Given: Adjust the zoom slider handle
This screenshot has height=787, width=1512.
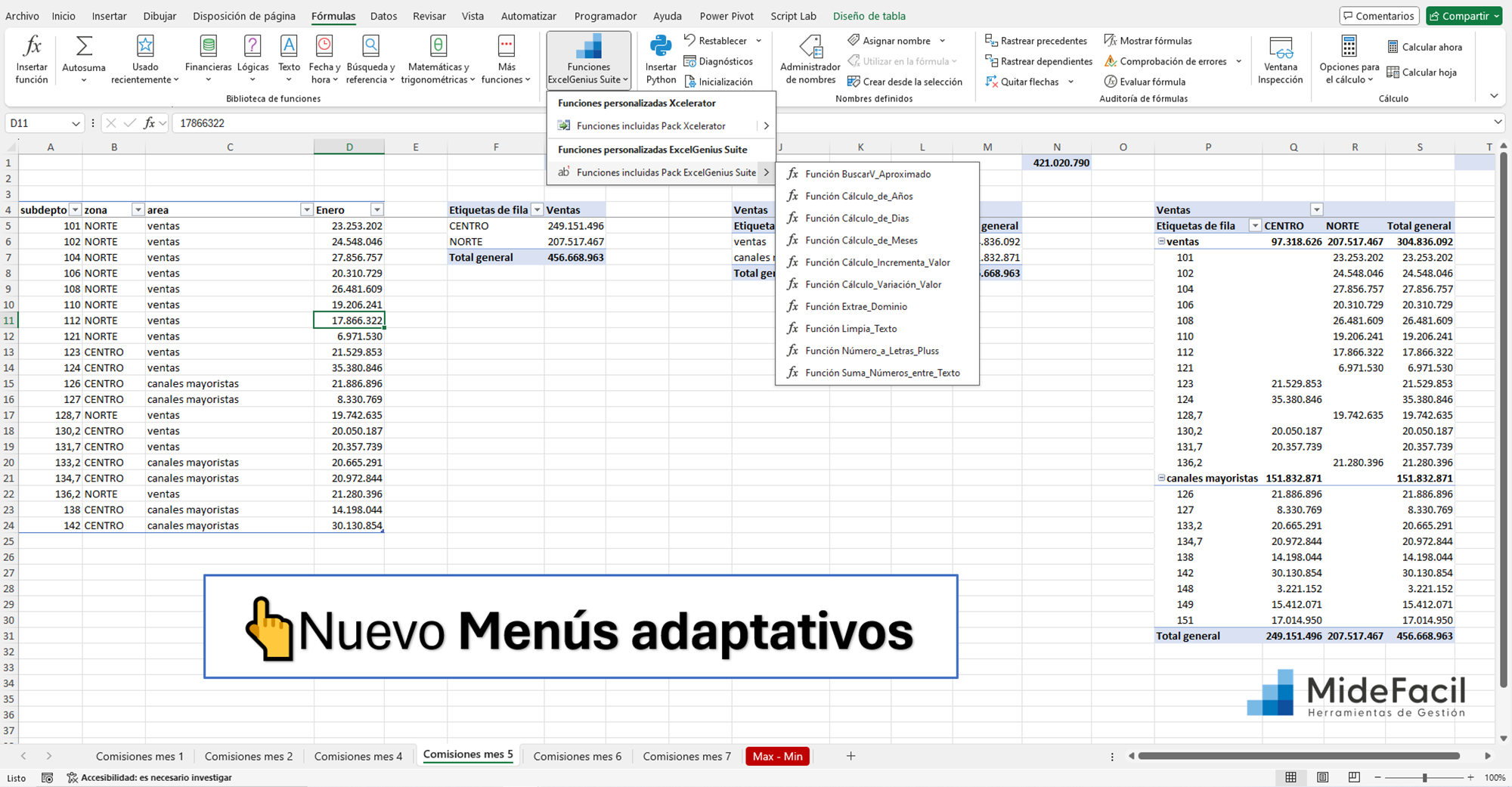Looking at the screenshot, I should point(1424,778).
